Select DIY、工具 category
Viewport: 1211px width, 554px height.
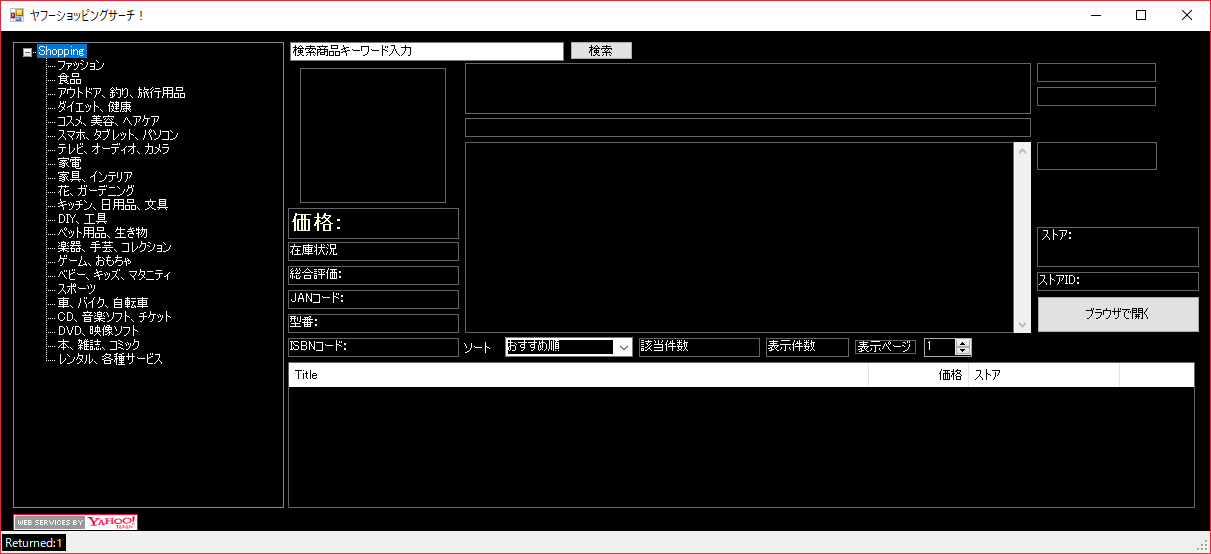coord(82,219)
